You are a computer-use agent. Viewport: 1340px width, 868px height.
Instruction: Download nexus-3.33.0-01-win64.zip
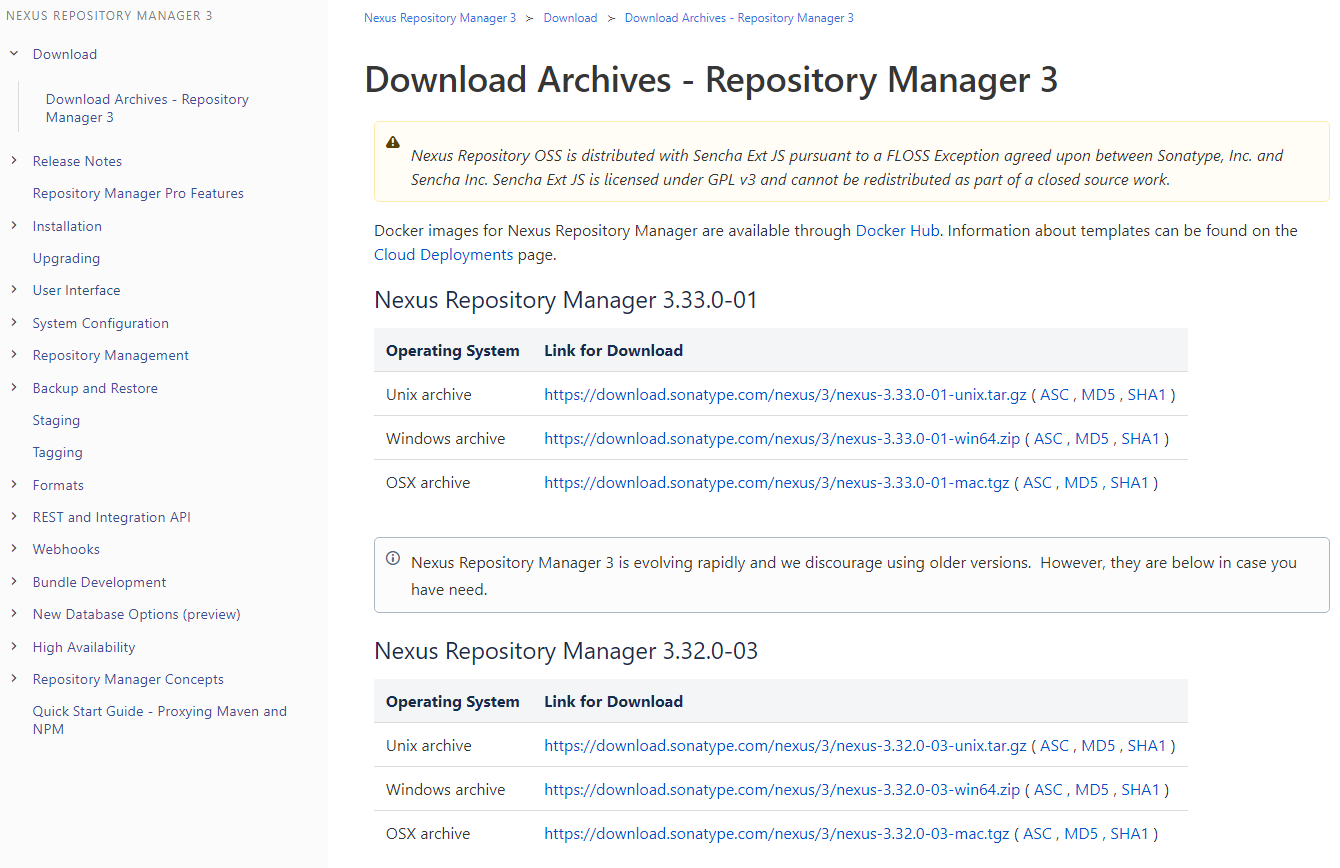point(782,438)
